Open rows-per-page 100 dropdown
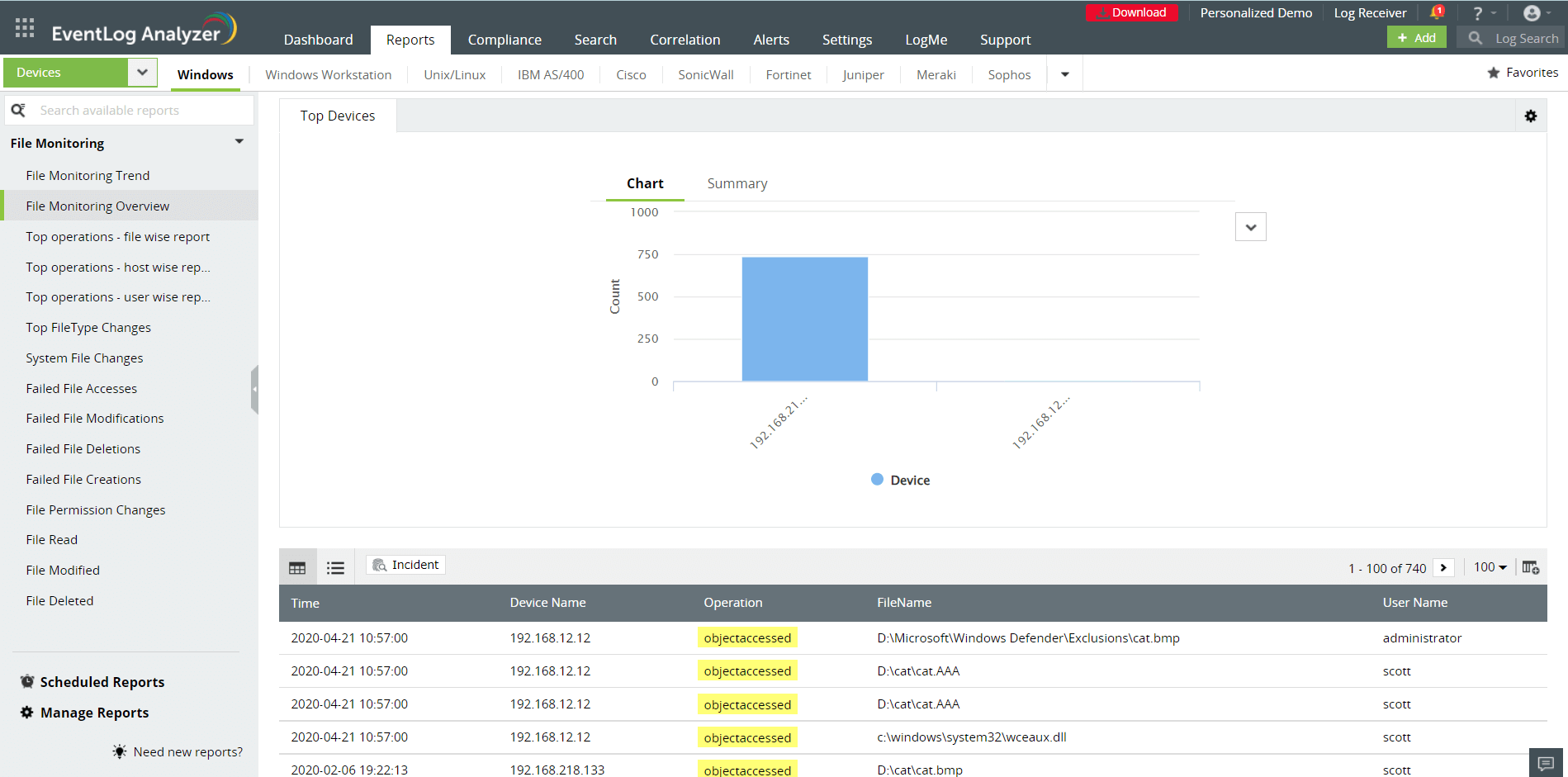 tap(1490, 567)
